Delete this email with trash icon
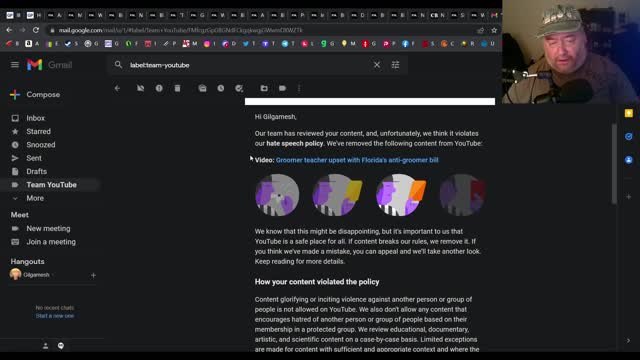The image size is (640, 360). click(x=177, y=88)
